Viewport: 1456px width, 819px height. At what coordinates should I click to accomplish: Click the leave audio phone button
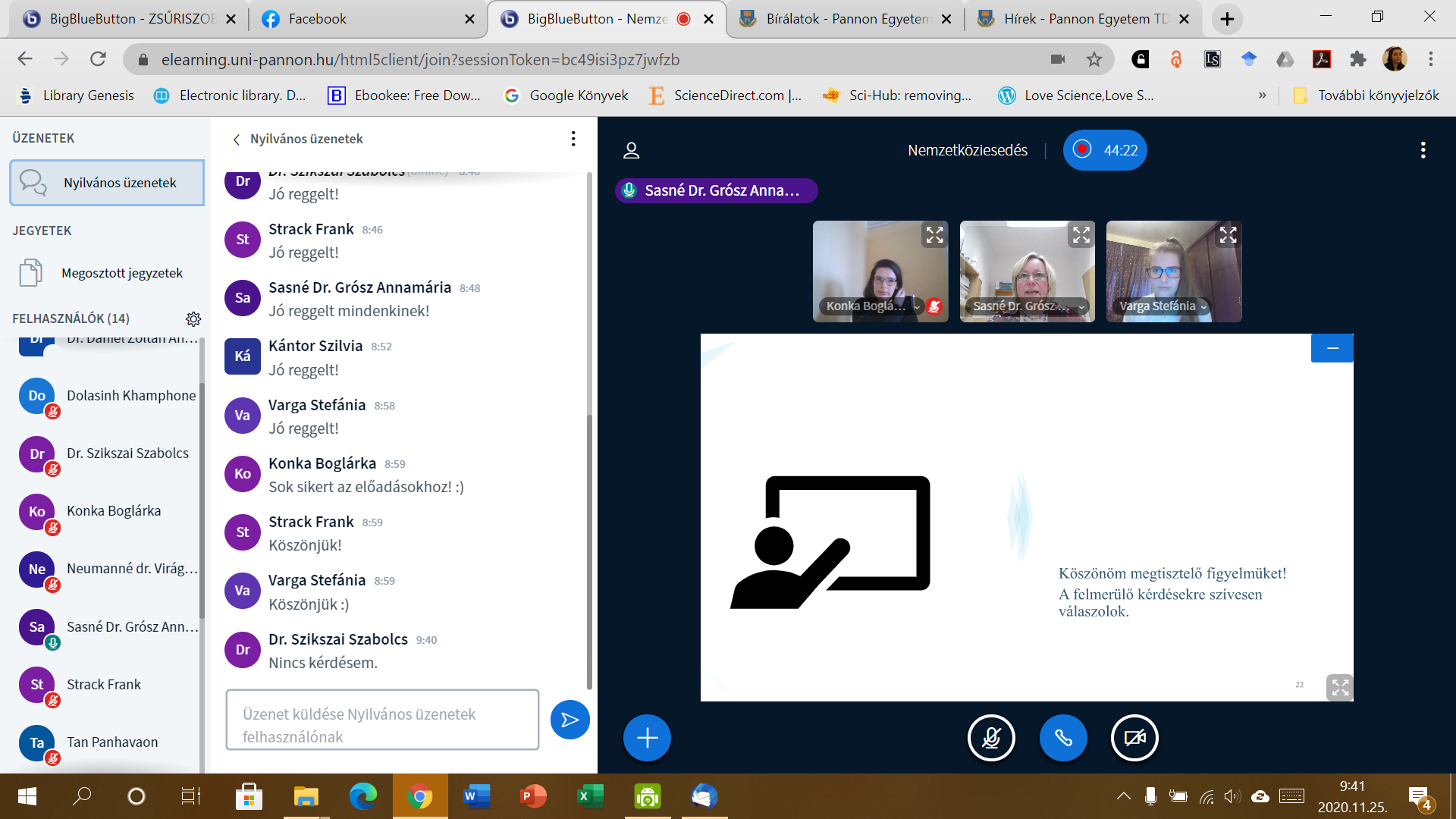[1062, 738]
